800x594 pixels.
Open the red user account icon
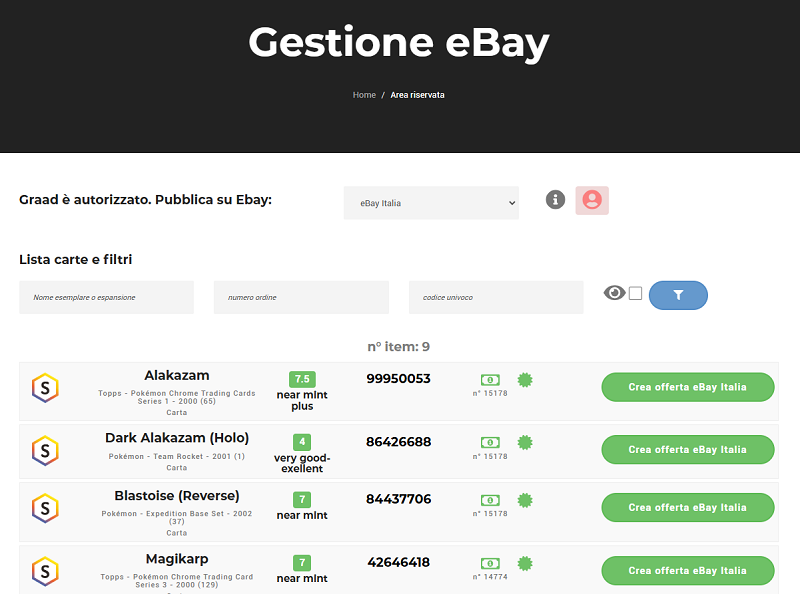click(x=592, y=200)
